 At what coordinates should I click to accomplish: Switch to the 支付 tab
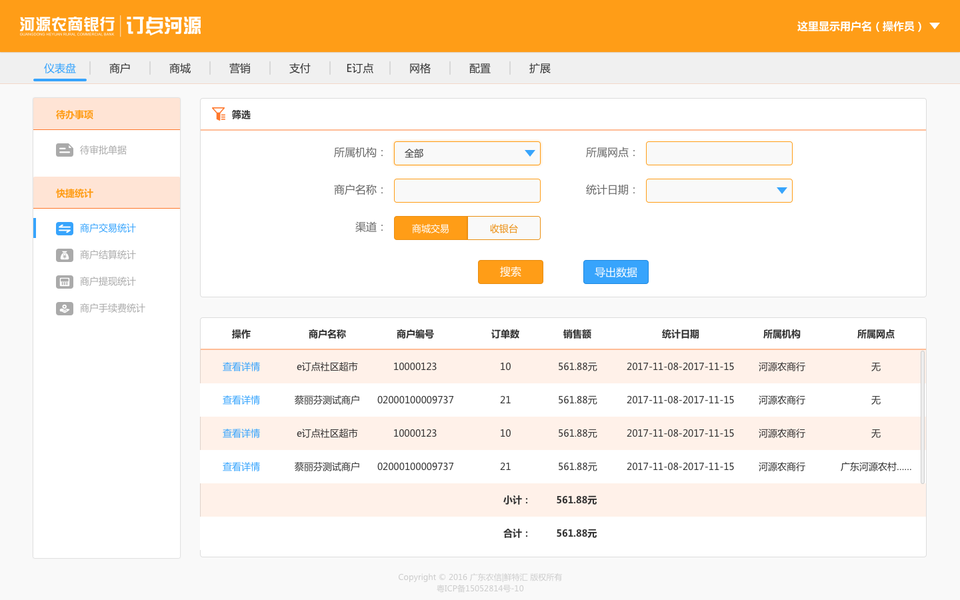[x=299, y=69]
